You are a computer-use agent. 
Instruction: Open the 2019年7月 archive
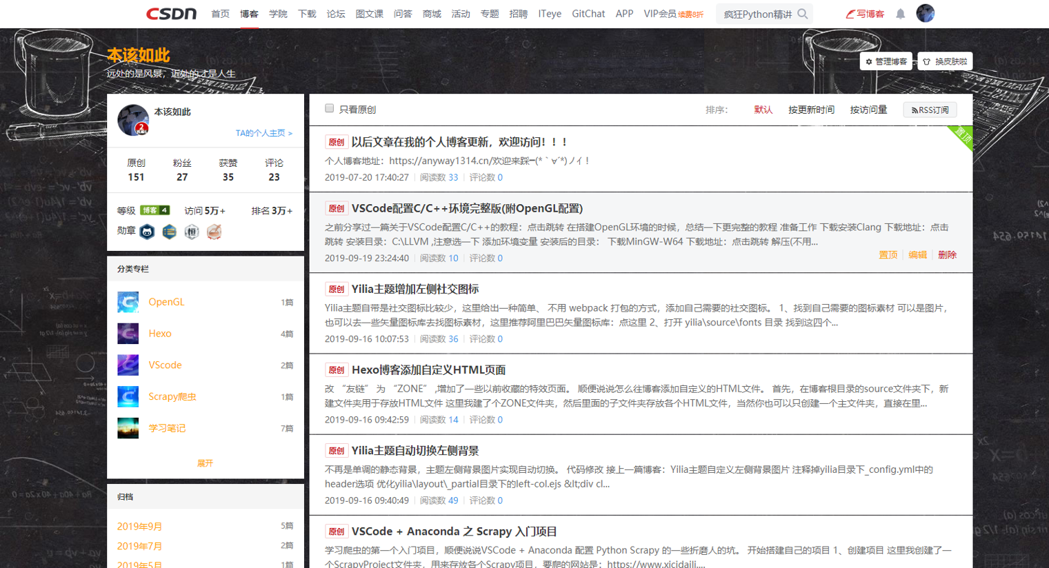tap(139, 546)
